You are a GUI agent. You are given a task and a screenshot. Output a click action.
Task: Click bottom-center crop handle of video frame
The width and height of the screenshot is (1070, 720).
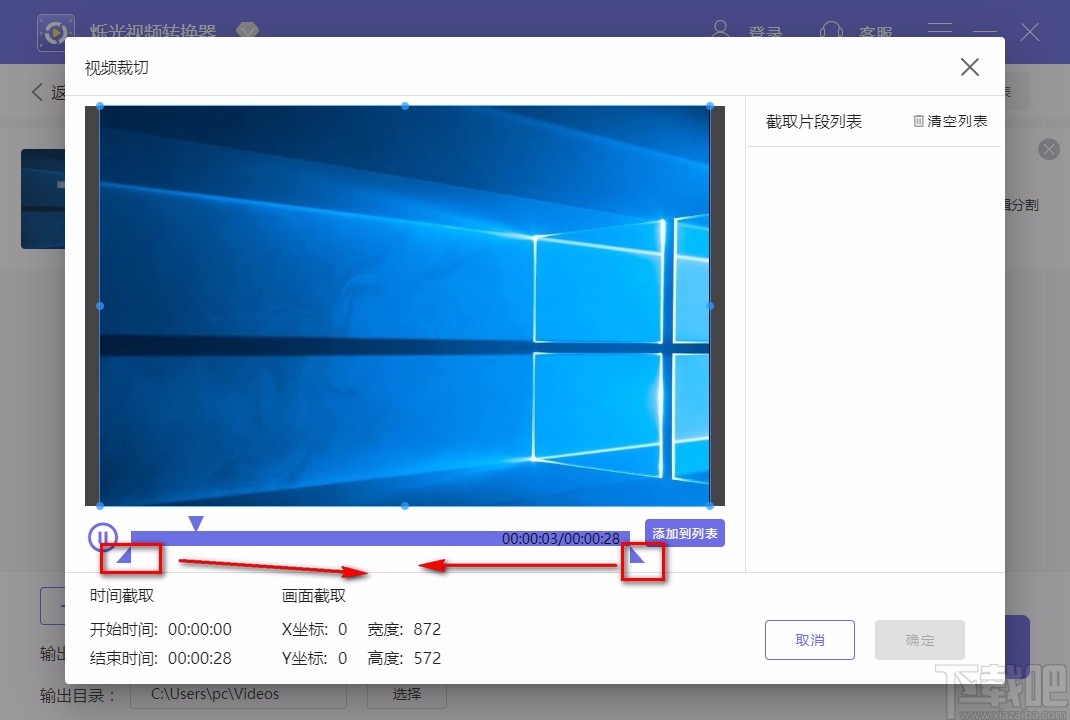(405, 506)
